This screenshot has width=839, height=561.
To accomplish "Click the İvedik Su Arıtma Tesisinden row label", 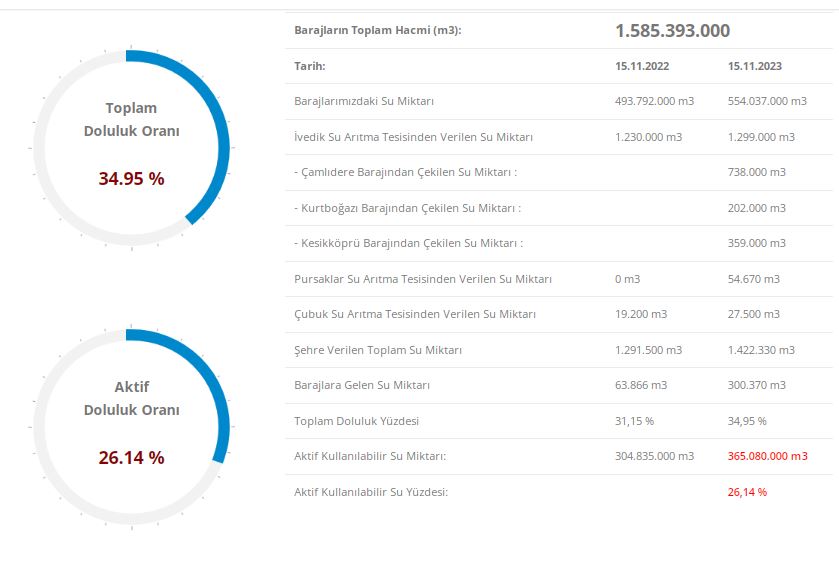I will pyautogui.click(x=413, y=137).
